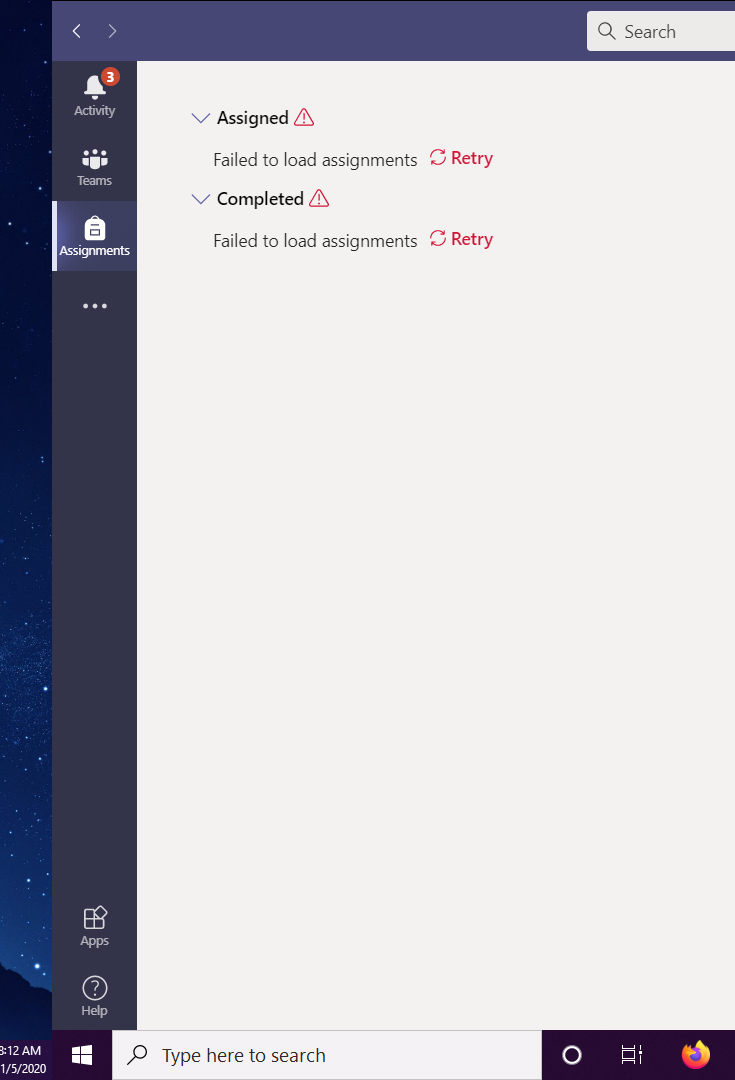Go forward with the right arrow
Screen dimensions: 735x1080
click(x=112, y=31)
